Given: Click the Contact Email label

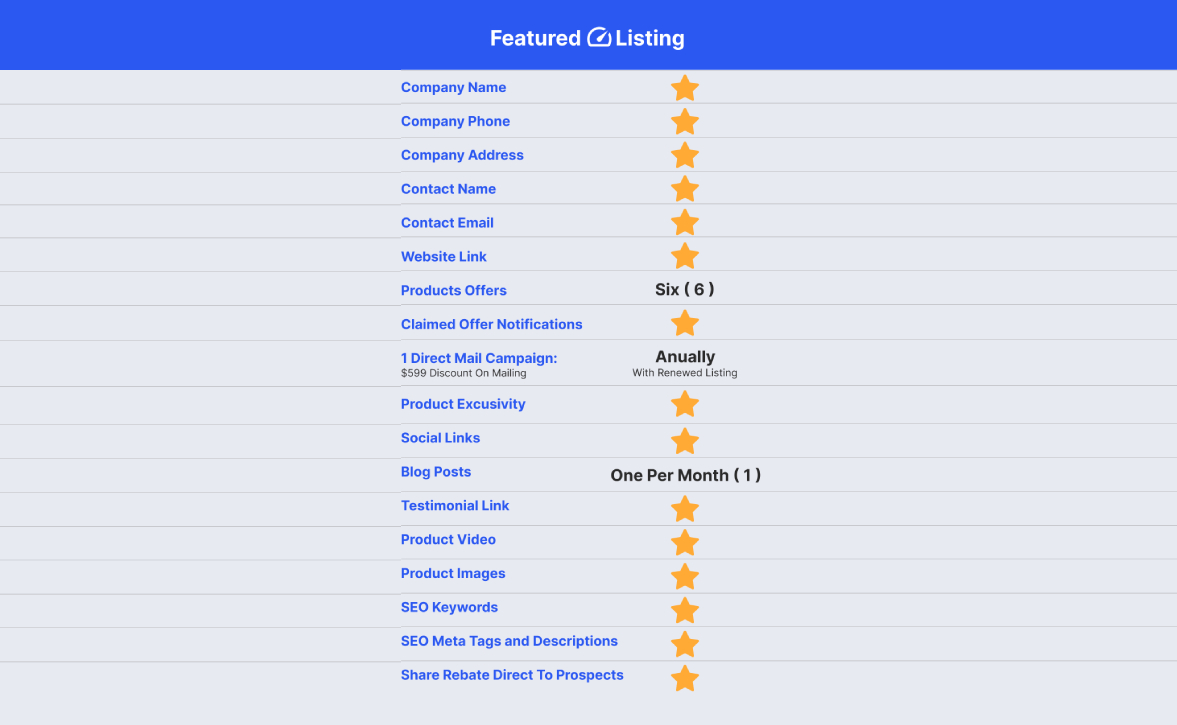Looking at the screenshot, I should point(447,223).
